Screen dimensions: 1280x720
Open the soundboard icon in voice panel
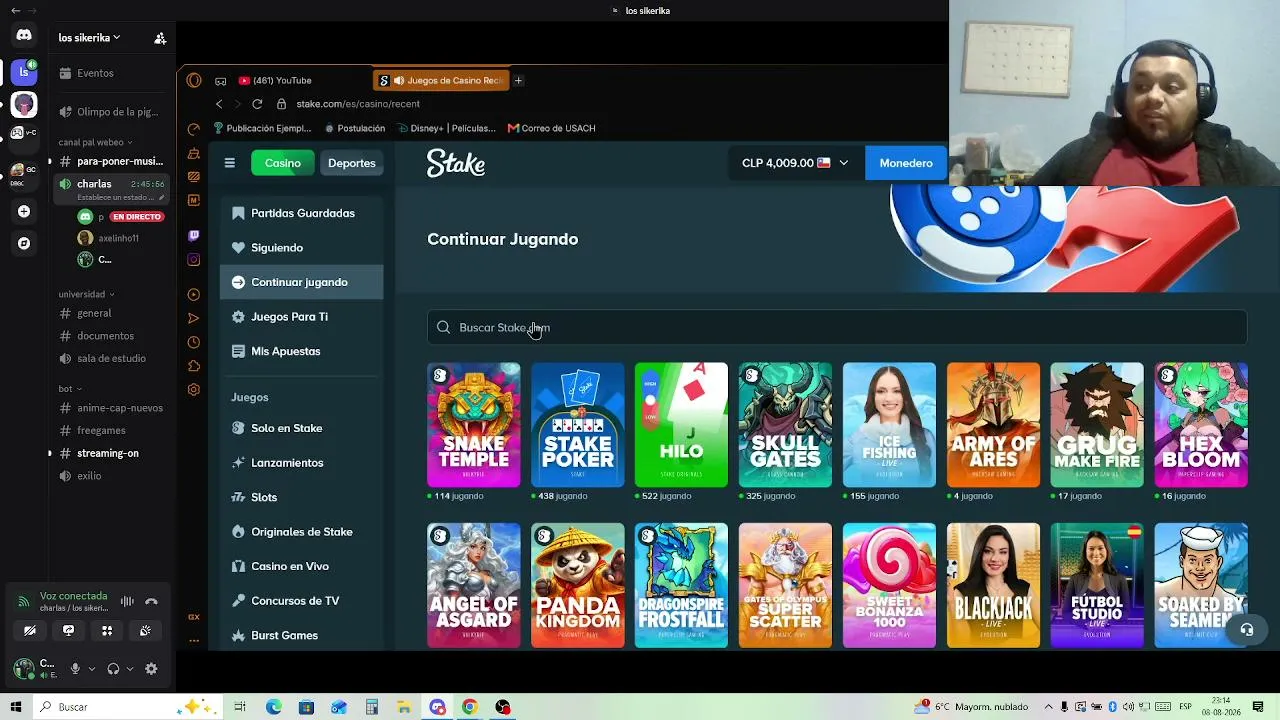click(145, 630)
